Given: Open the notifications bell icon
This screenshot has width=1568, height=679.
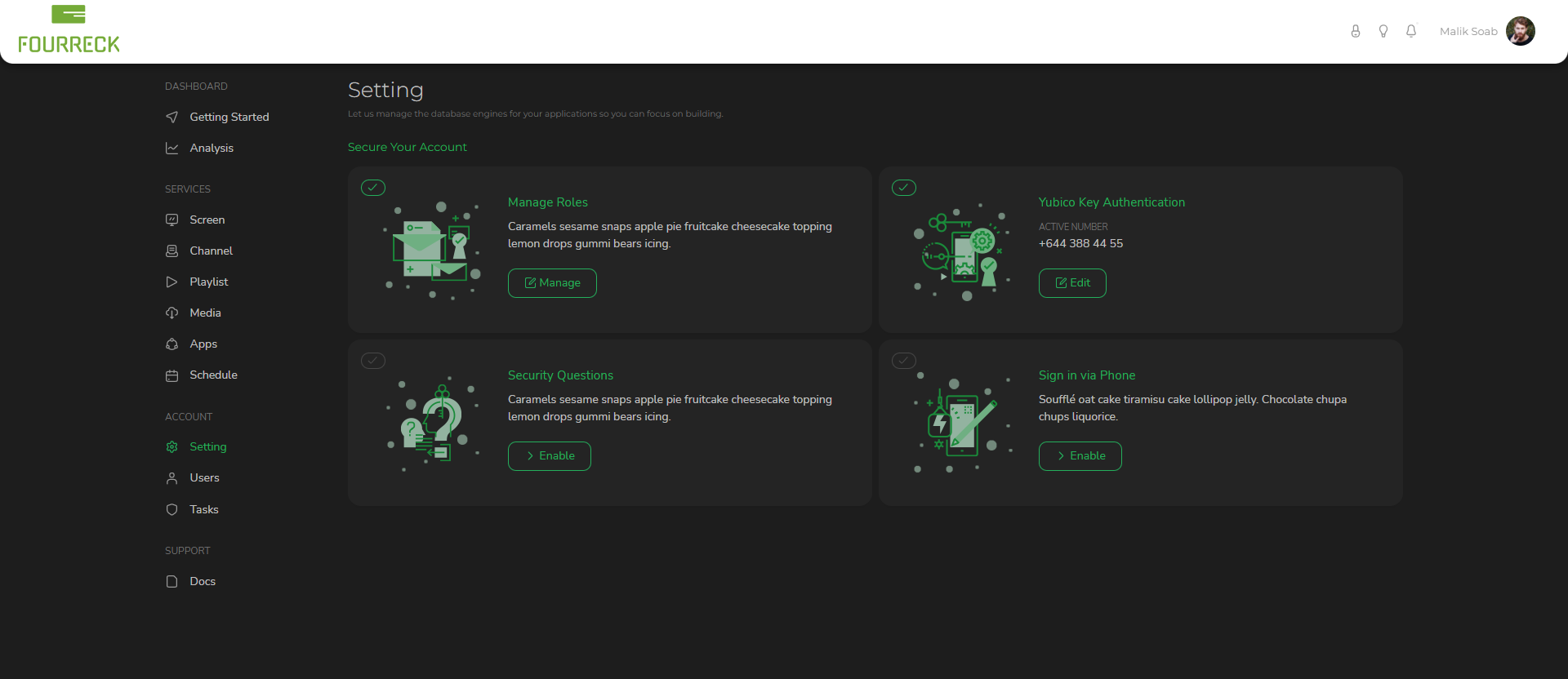Looking at the screenshot, I should pyautogui.click(x=1410, y=31).
